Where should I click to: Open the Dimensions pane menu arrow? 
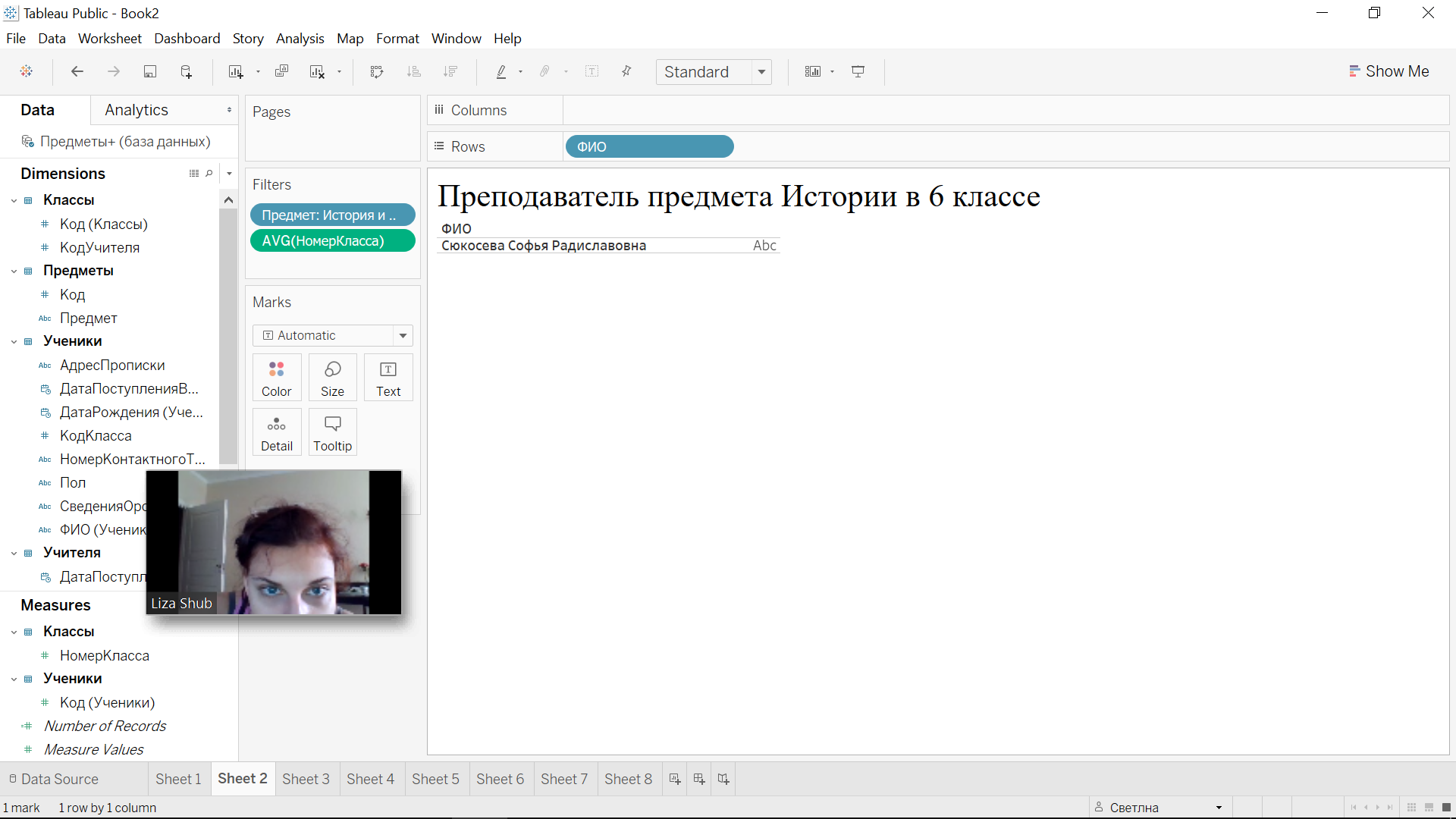coord(229,174)
